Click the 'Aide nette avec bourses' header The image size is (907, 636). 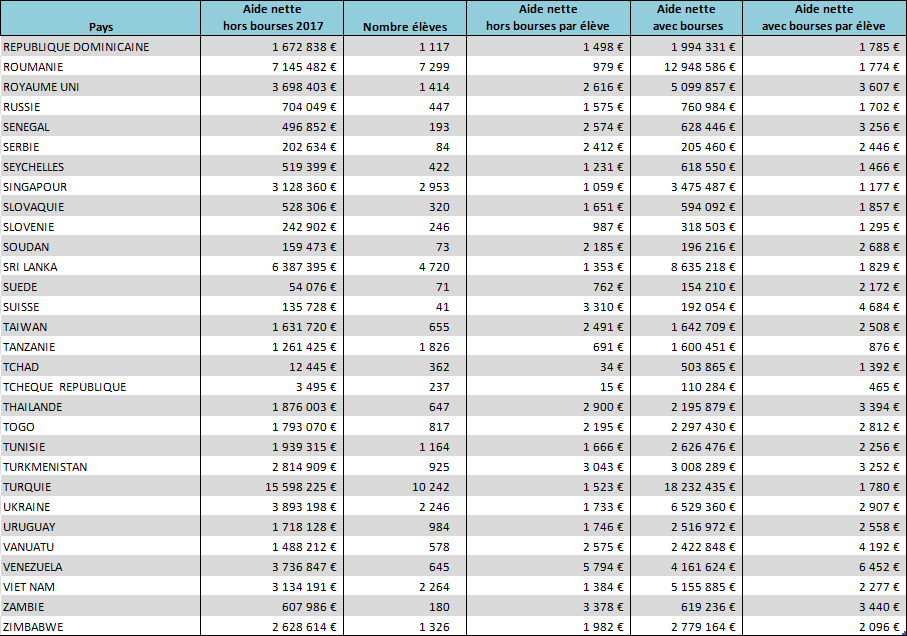point(686,18)
